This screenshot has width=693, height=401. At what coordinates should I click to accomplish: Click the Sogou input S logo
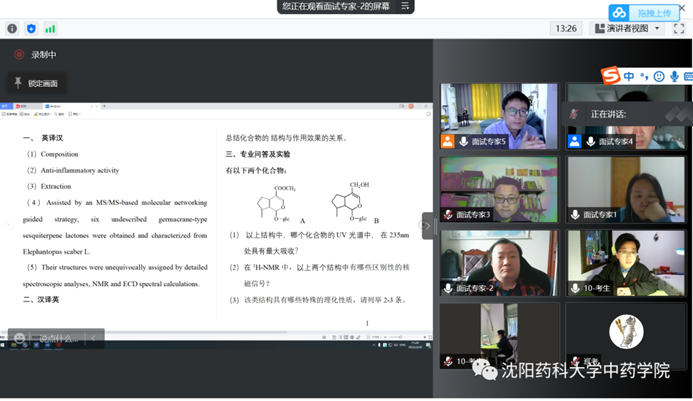610,76
